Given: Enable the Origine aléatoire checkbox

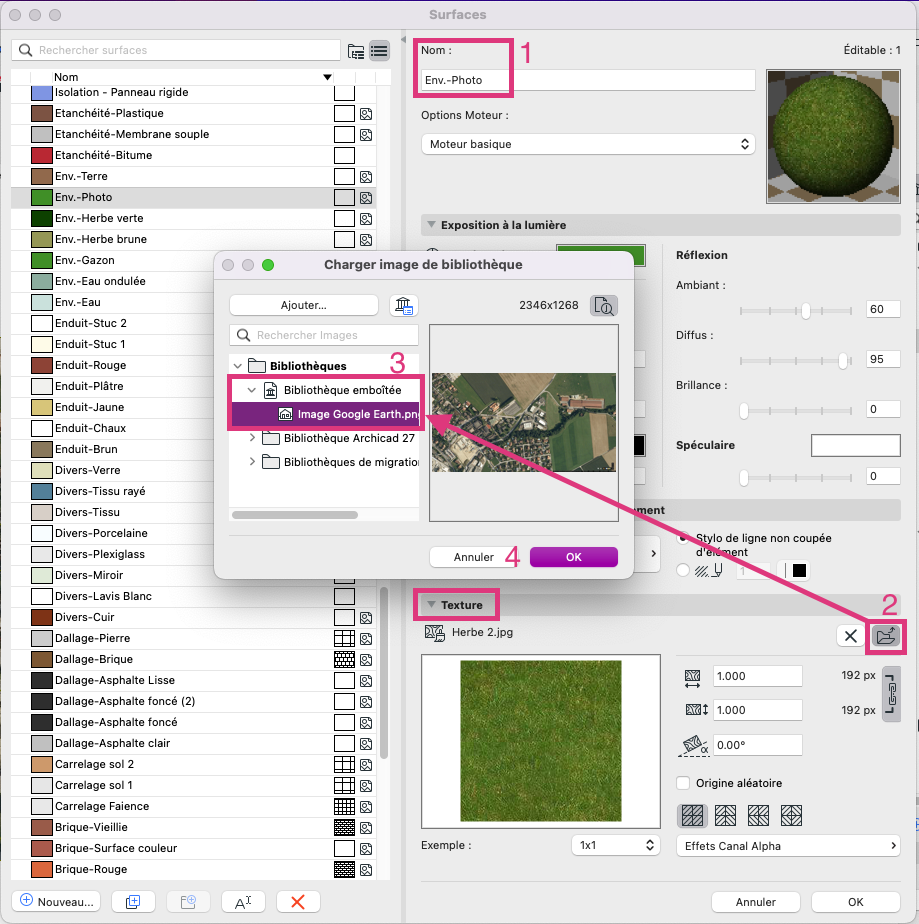Looking at the screenshot, I should point(683,783).
